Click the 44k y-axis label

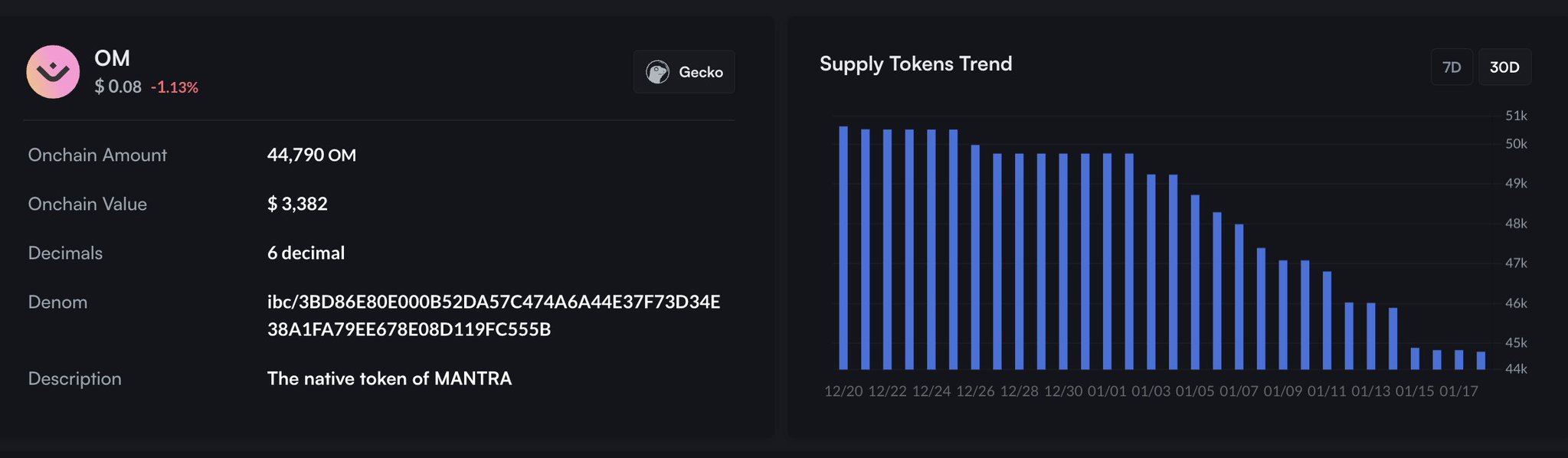click(x=1516, y=369)
